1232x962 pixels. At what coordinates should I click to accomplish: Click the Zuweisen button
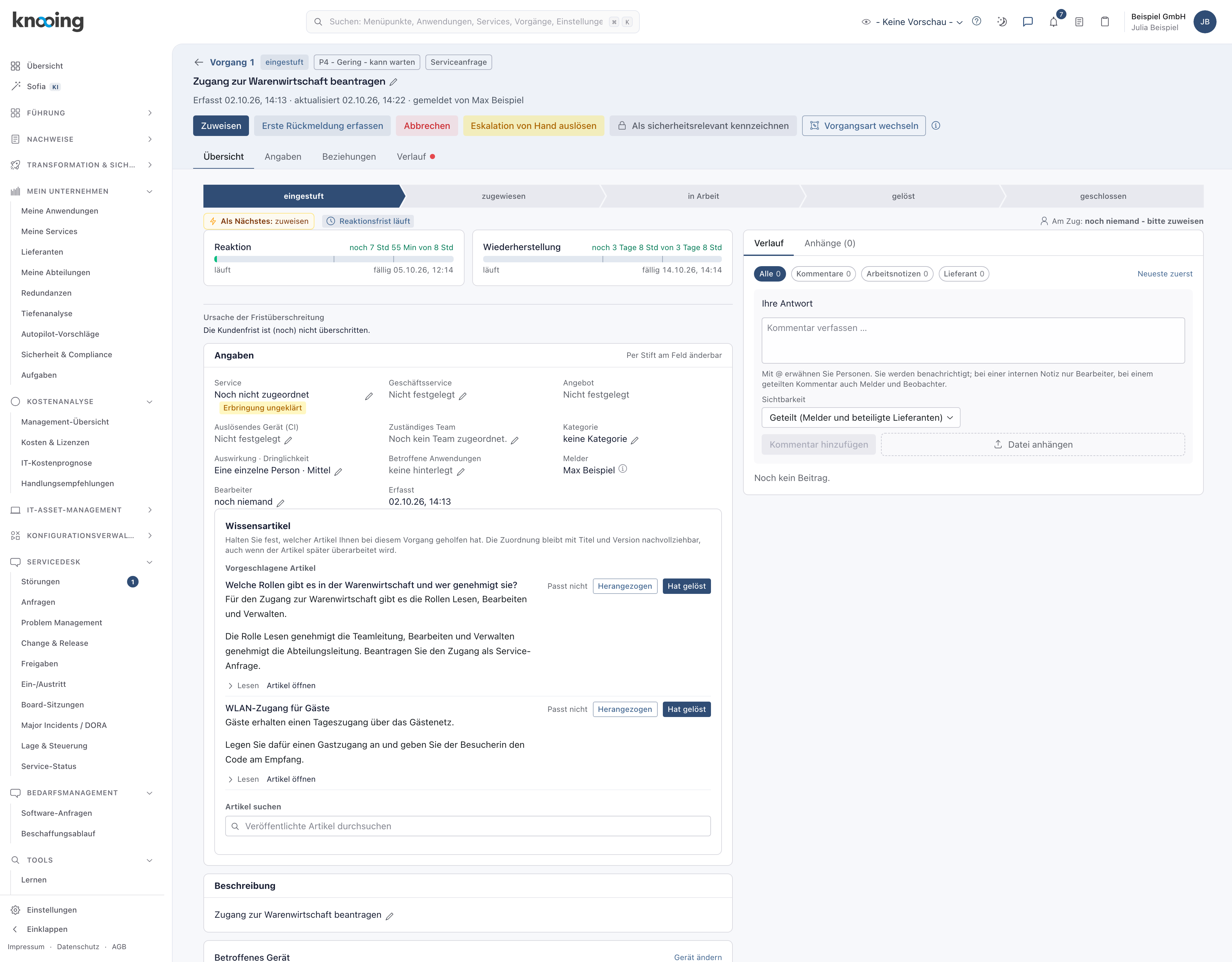point(220,126)
